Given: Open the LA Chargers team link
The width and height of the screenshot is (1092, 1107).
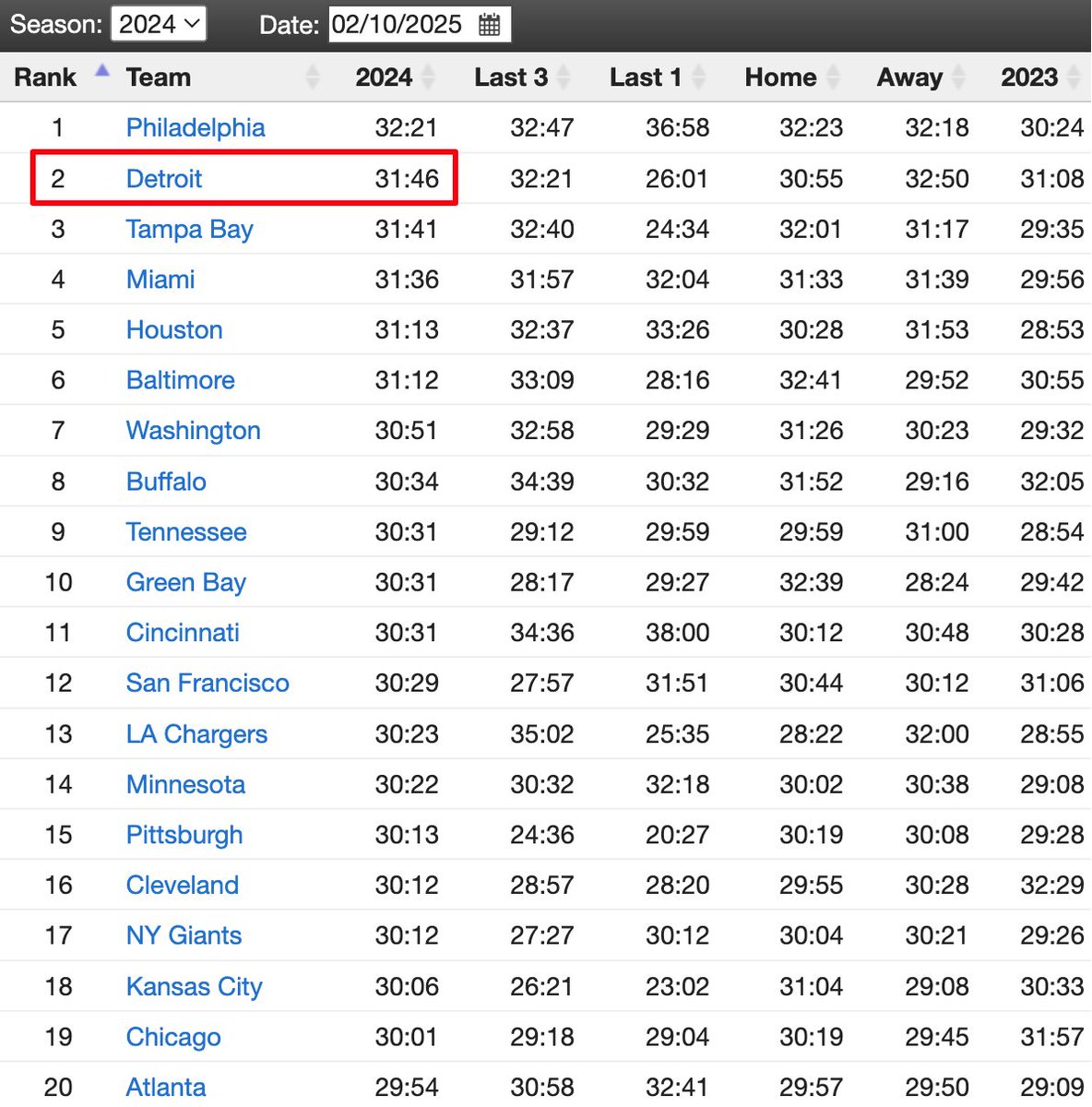Looking at the screenshot, I should point(196,733).
